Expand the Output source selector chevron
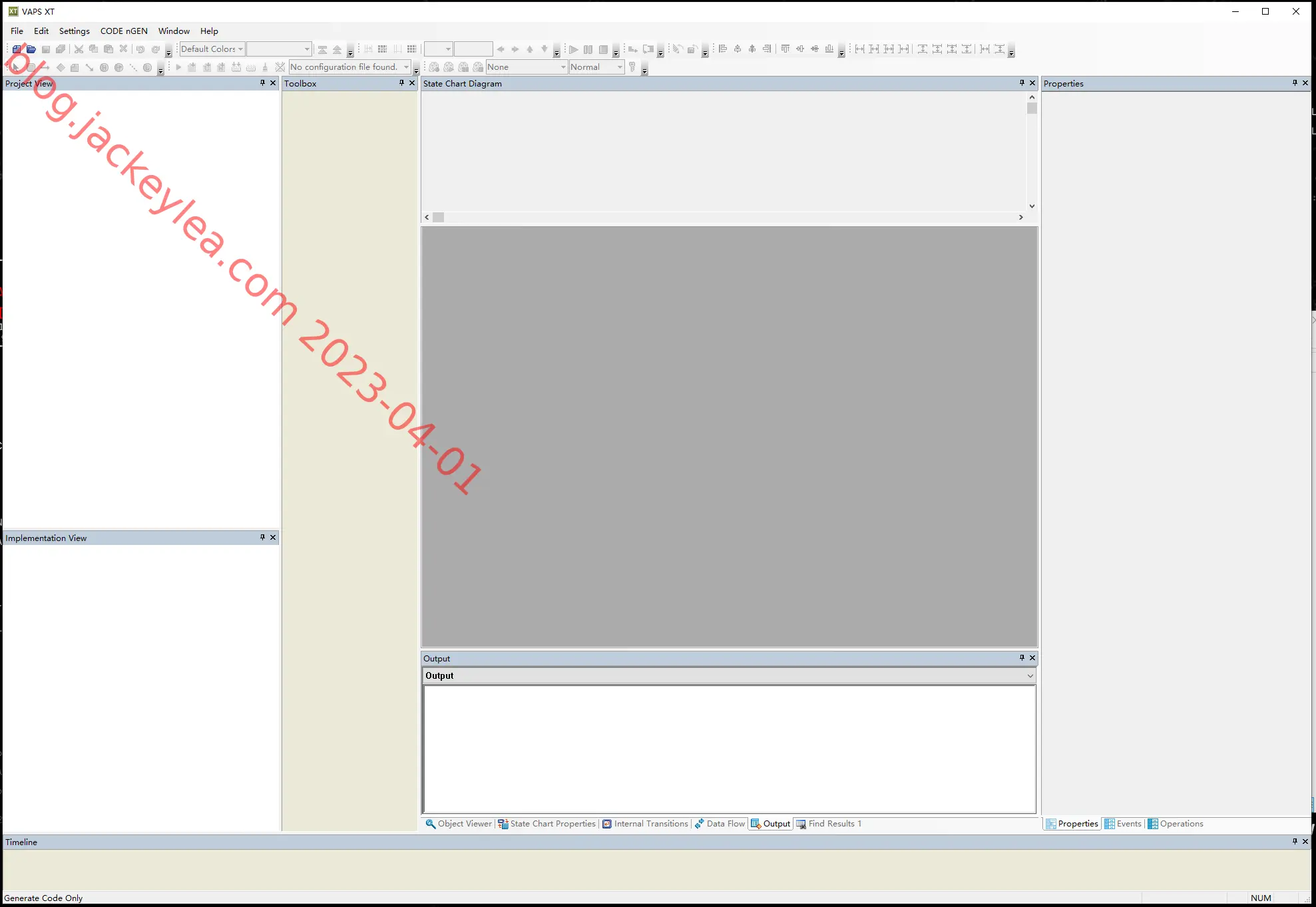This screenshot has width=1316, height=907. coord(1030,676)
